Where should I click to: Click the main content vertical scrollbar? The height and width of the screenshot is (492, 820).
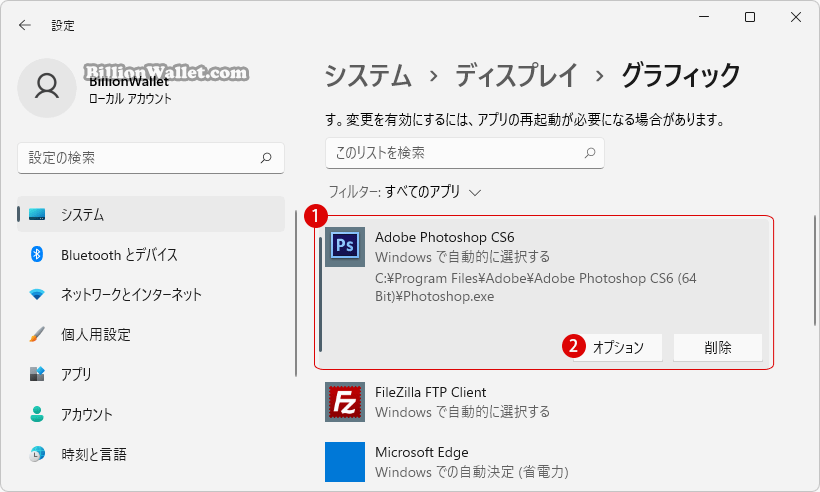[814, 269]
